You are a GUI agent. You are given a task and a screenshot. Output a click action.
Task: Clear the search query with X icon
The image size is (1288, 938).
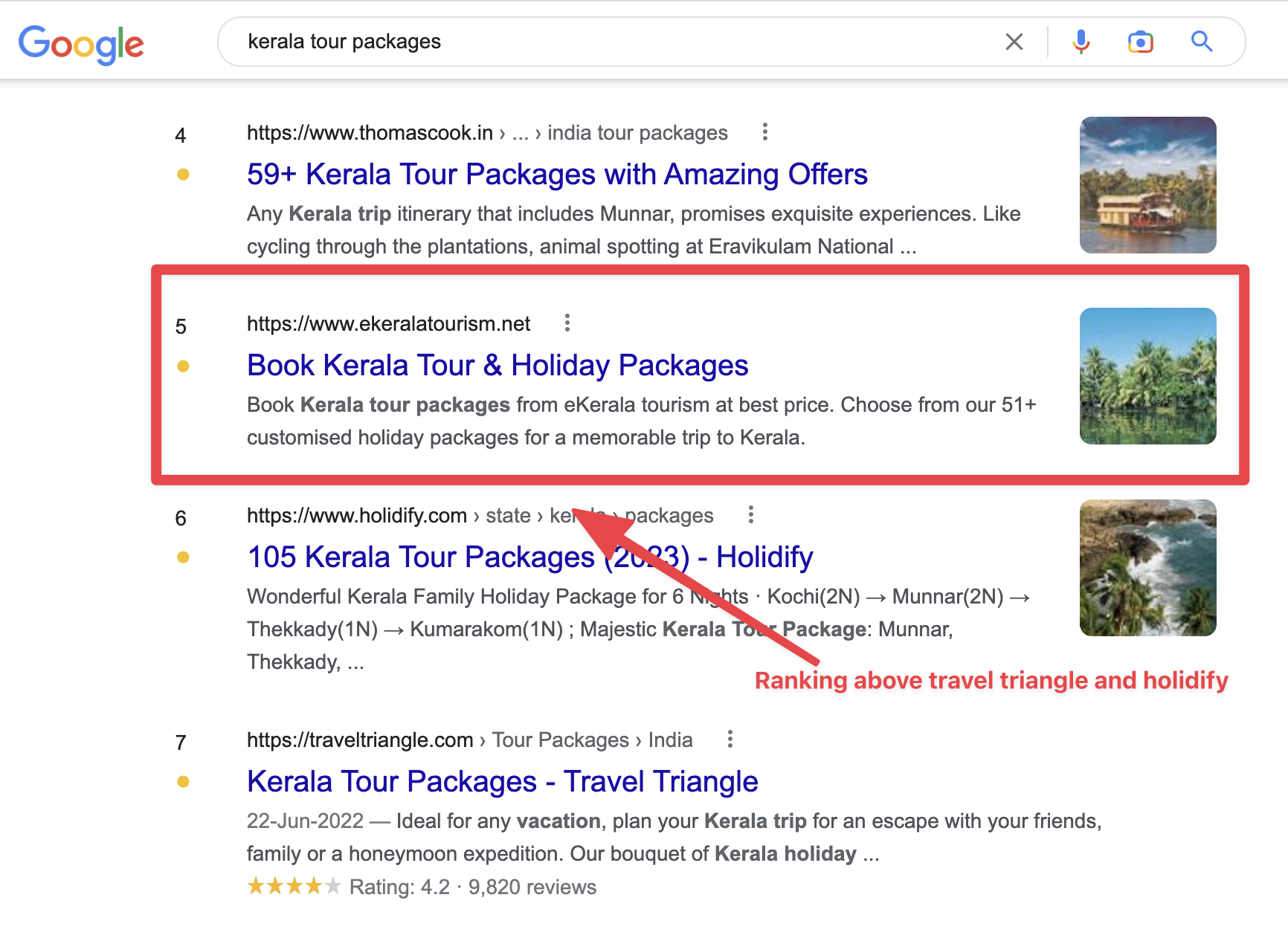[x=1014, y=42]
